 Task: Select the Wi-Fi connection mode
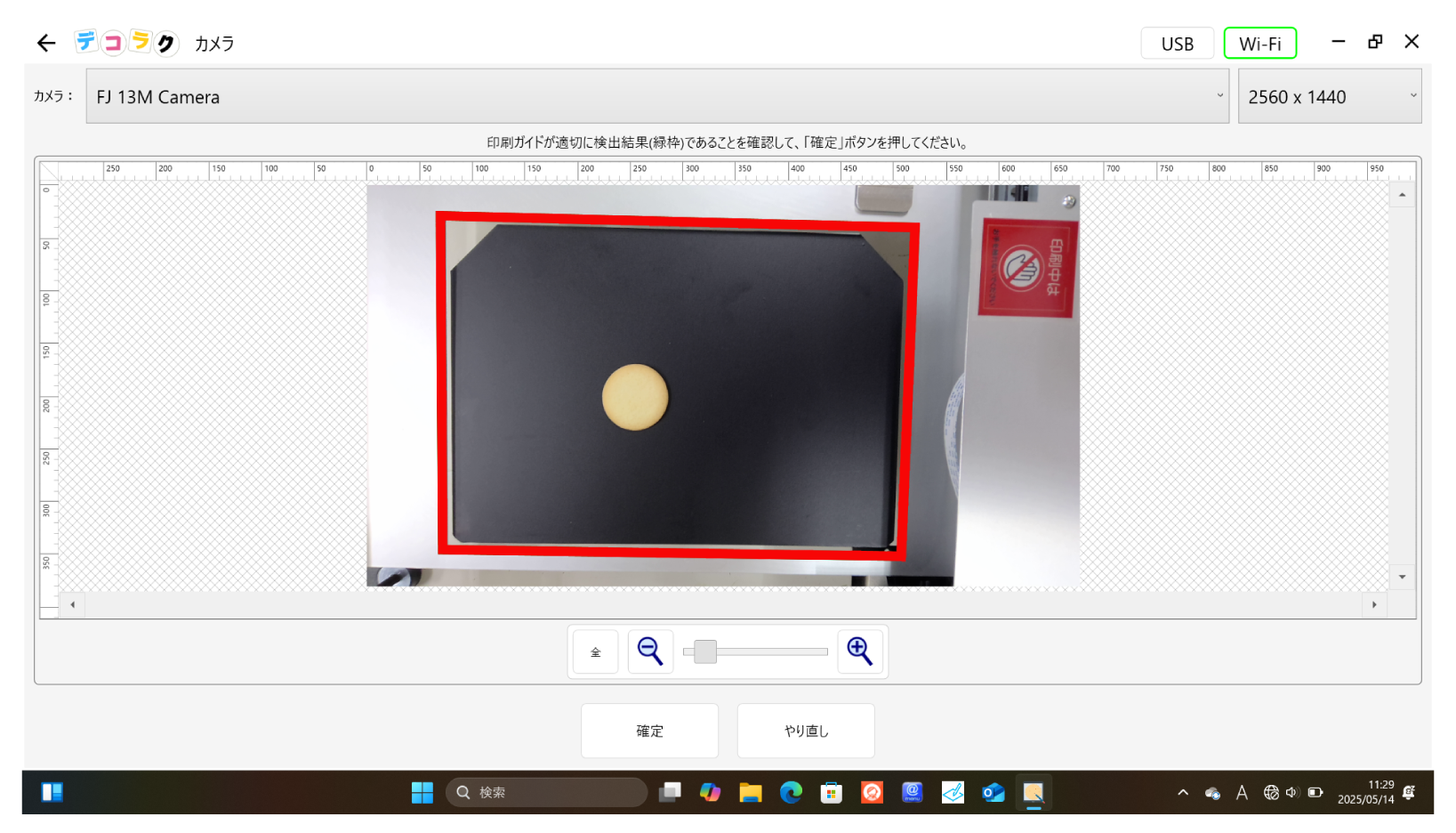[1259, 44]
